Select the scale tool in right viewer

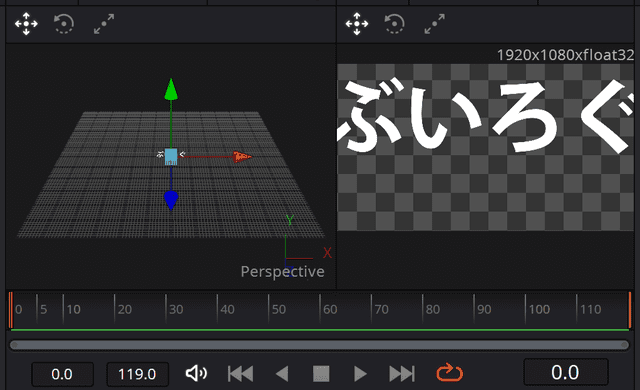[434, 24]
